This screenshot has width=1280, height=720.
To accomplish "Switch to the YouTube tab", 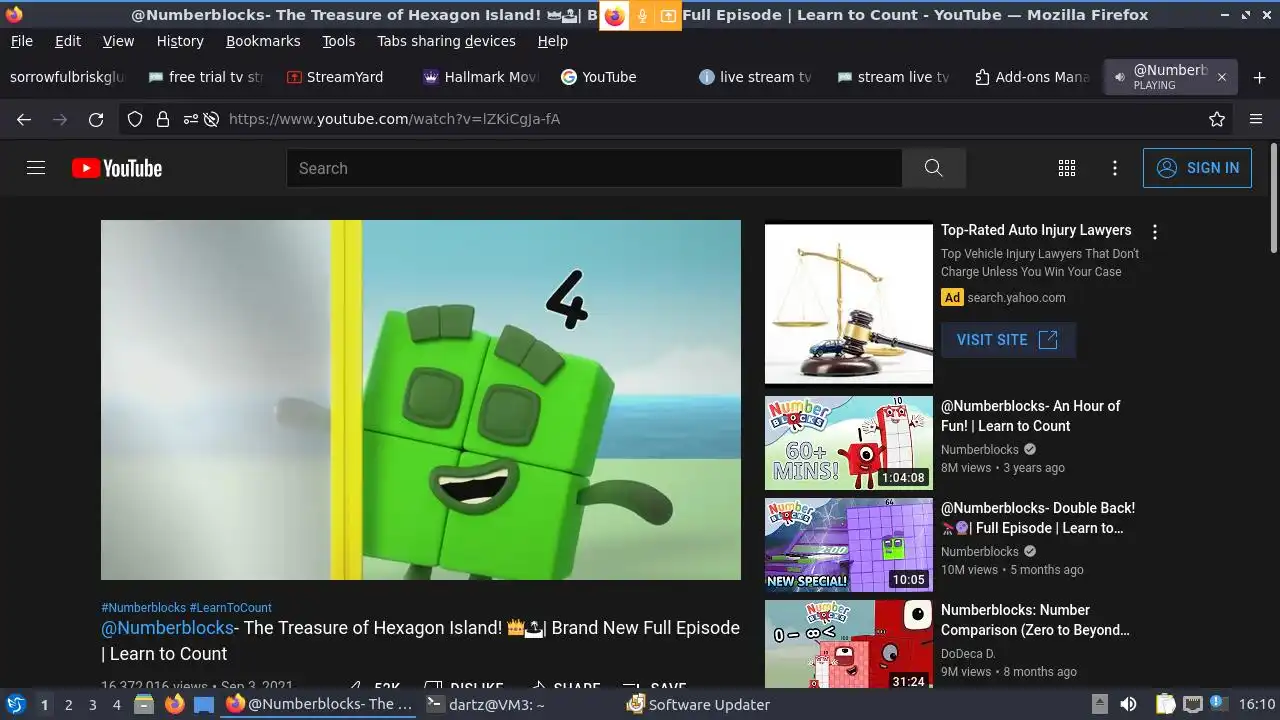I will tap(619, 77).
